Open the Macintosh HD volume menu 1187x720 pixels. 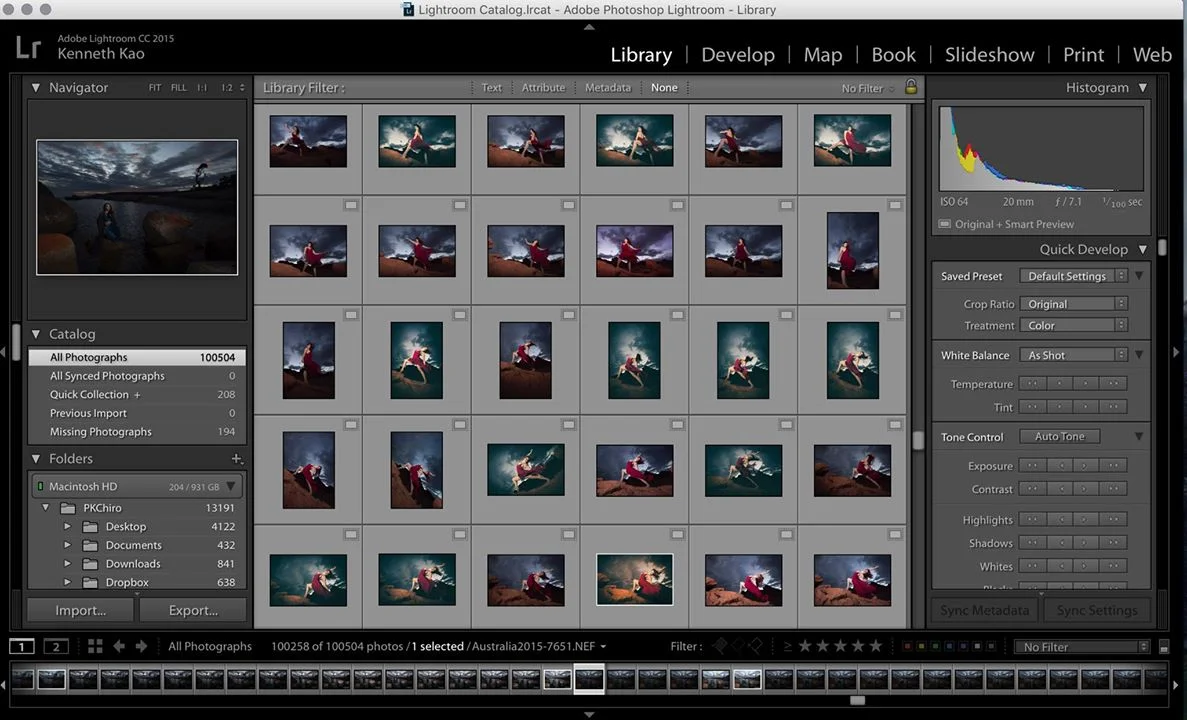(231, 487)
